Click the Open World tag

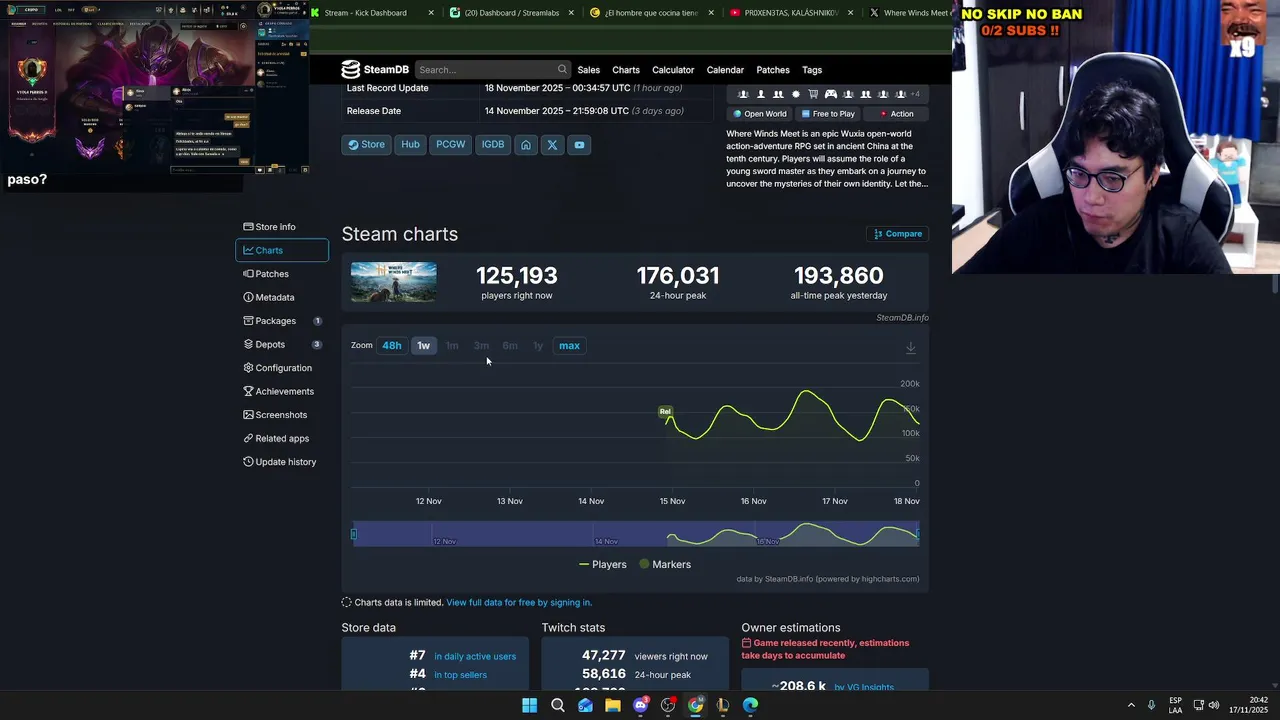760,114
